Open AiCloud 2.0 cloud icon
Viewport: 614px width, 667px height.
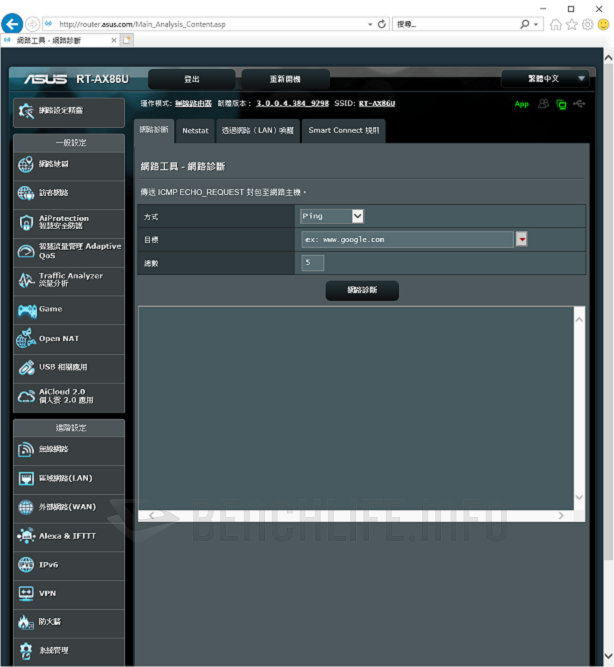[26, 396]
